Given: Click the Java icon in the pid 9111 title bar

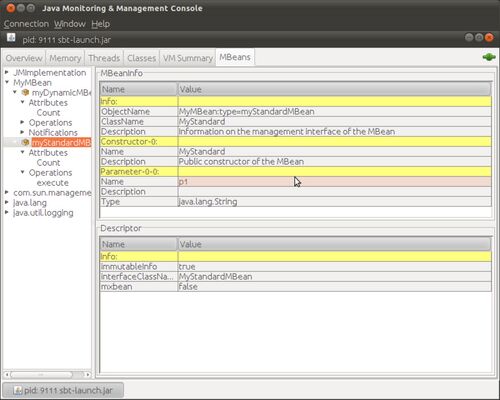Looking at the screenshot, I should (11, 38).
